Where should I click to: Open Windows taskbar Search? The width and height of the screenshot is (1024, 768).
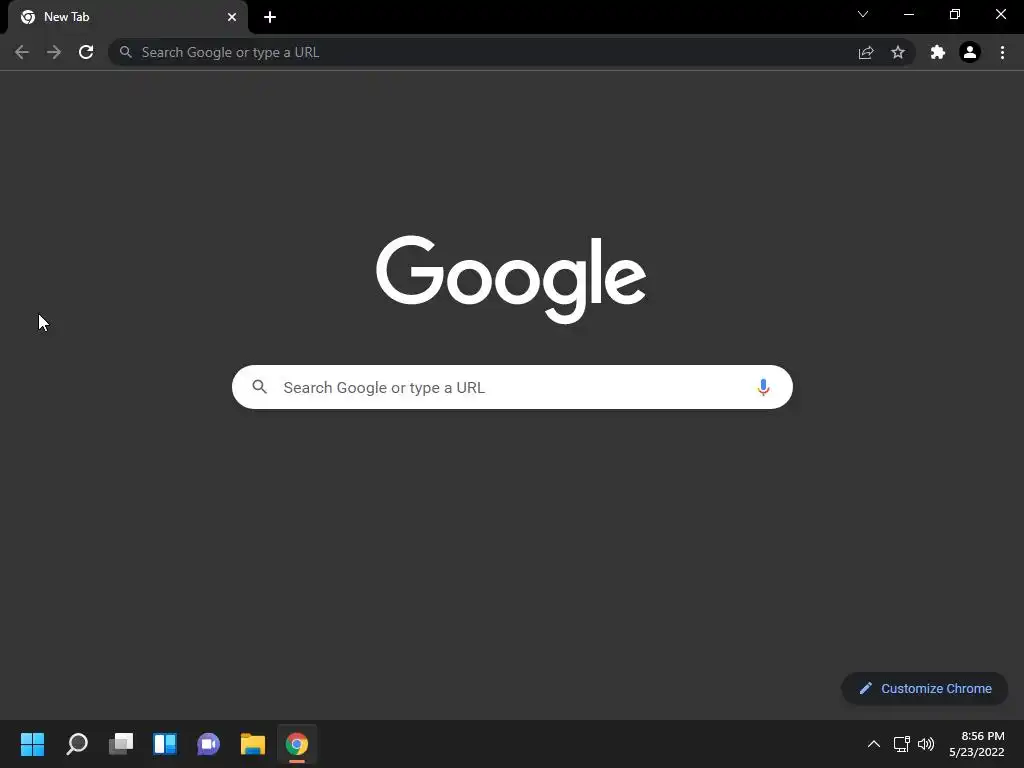(x=77, y=744)
